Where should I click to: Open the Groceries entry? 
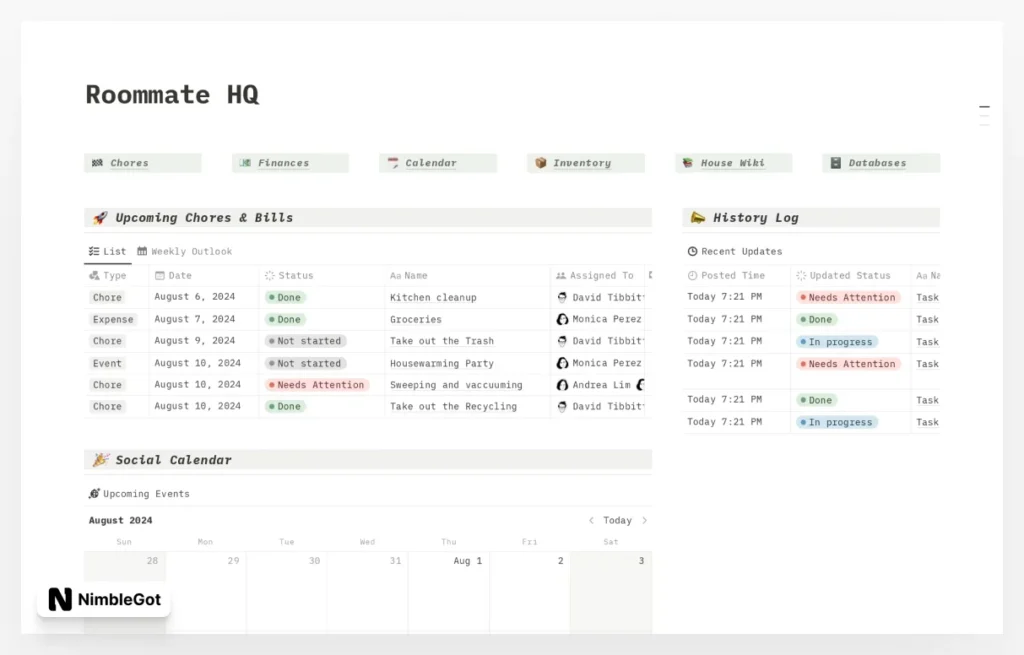[x=415, y=319]
